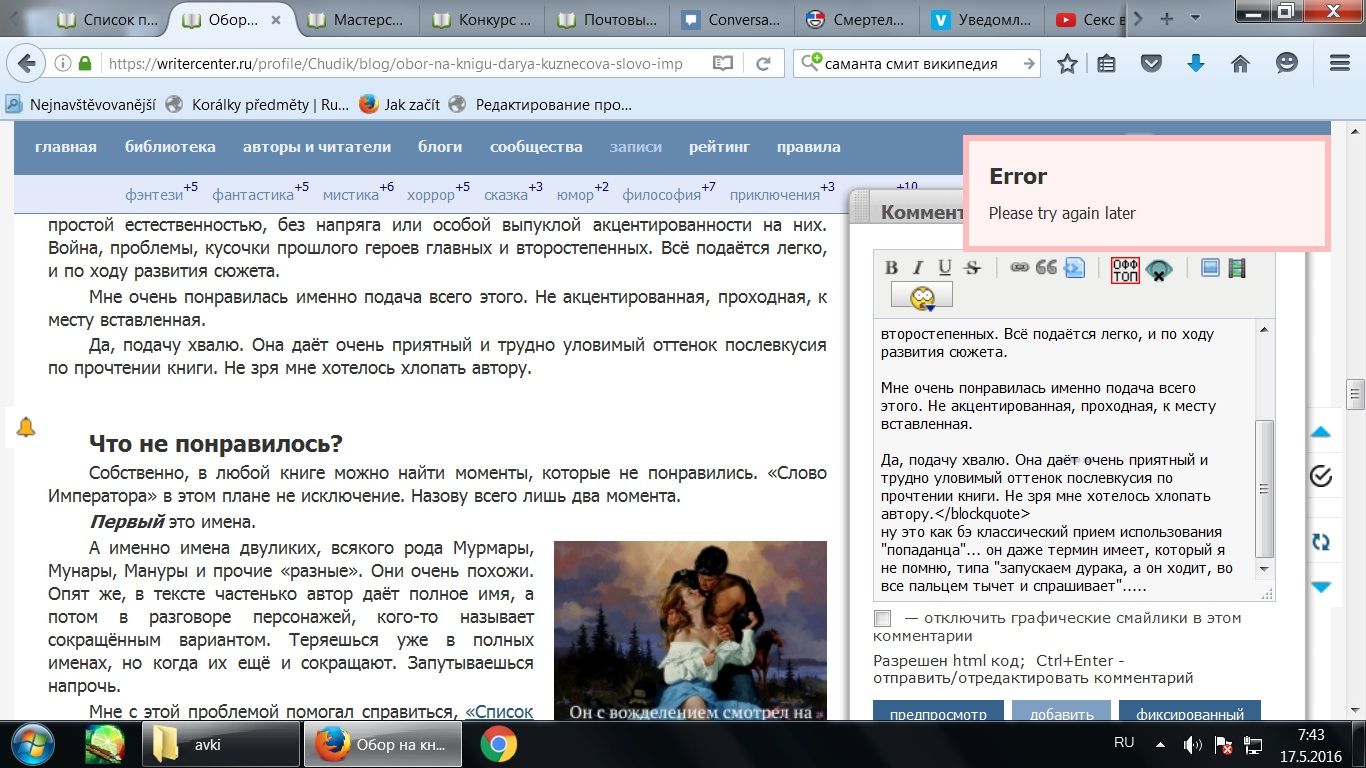Click the crossed-out eye spoiler icon
This screenshot has width=1366, height=768.
[1158, 270]
